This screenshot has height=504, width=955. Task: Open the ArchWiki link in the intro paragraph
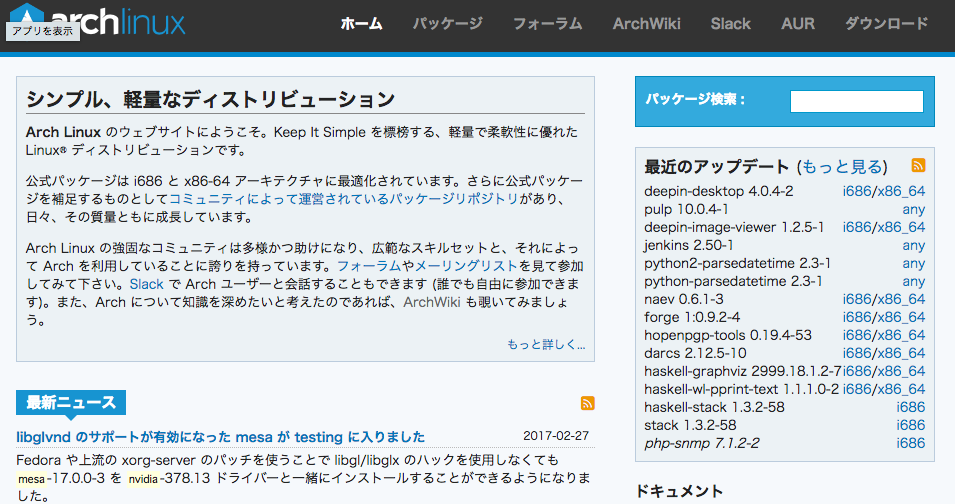(431, 303)
